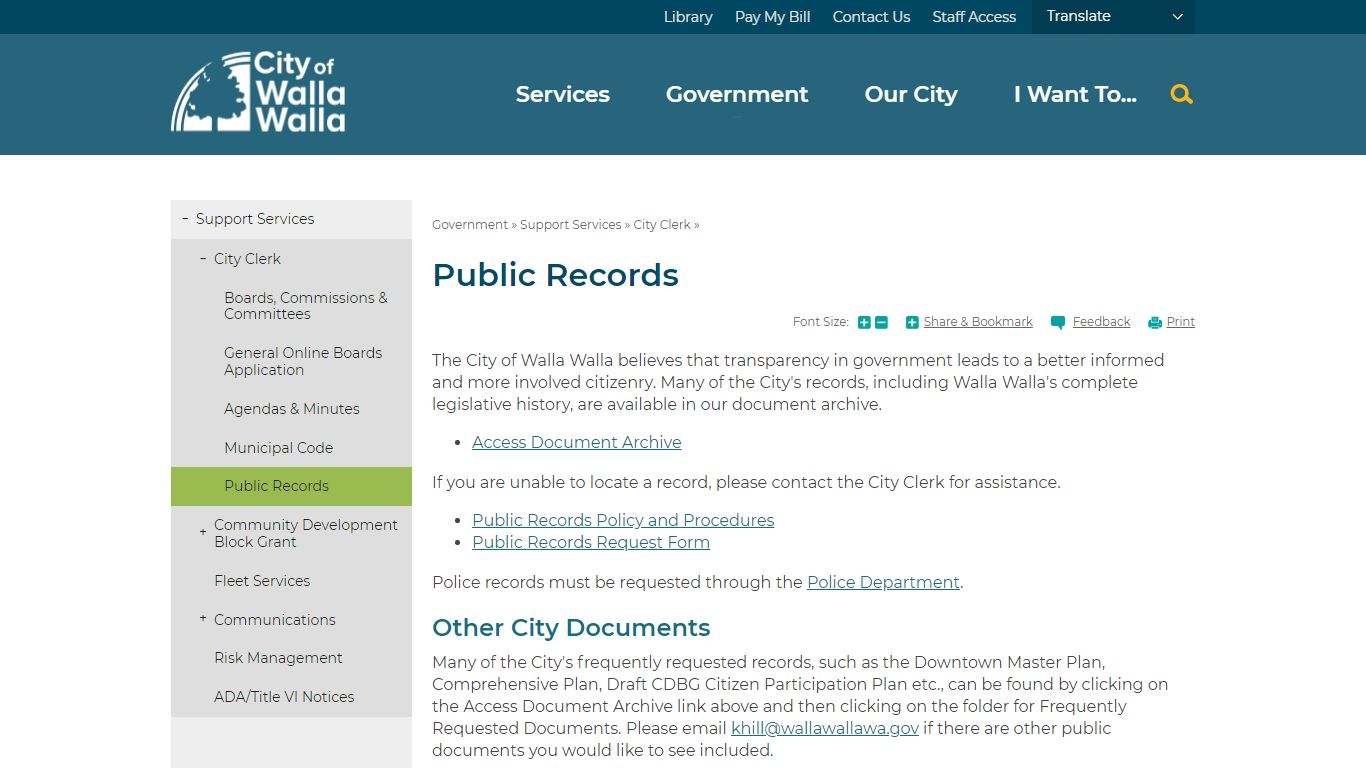Click the printer icon
1366x768 pixels.
click(x=1155, y=322)
